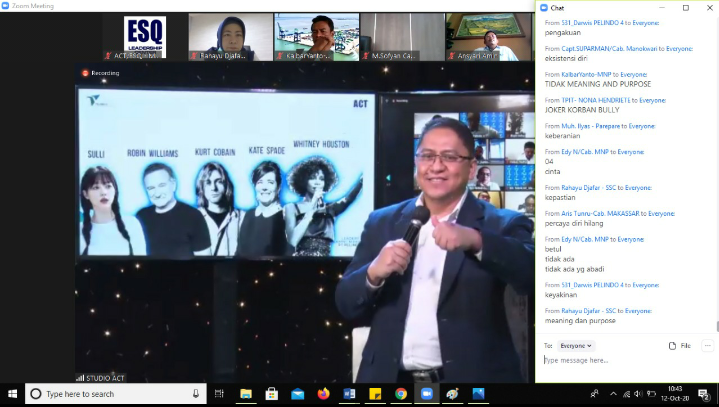719x407 pixels.
Task: Click the chat more options ellipsis button
Action: coord(707,345)
